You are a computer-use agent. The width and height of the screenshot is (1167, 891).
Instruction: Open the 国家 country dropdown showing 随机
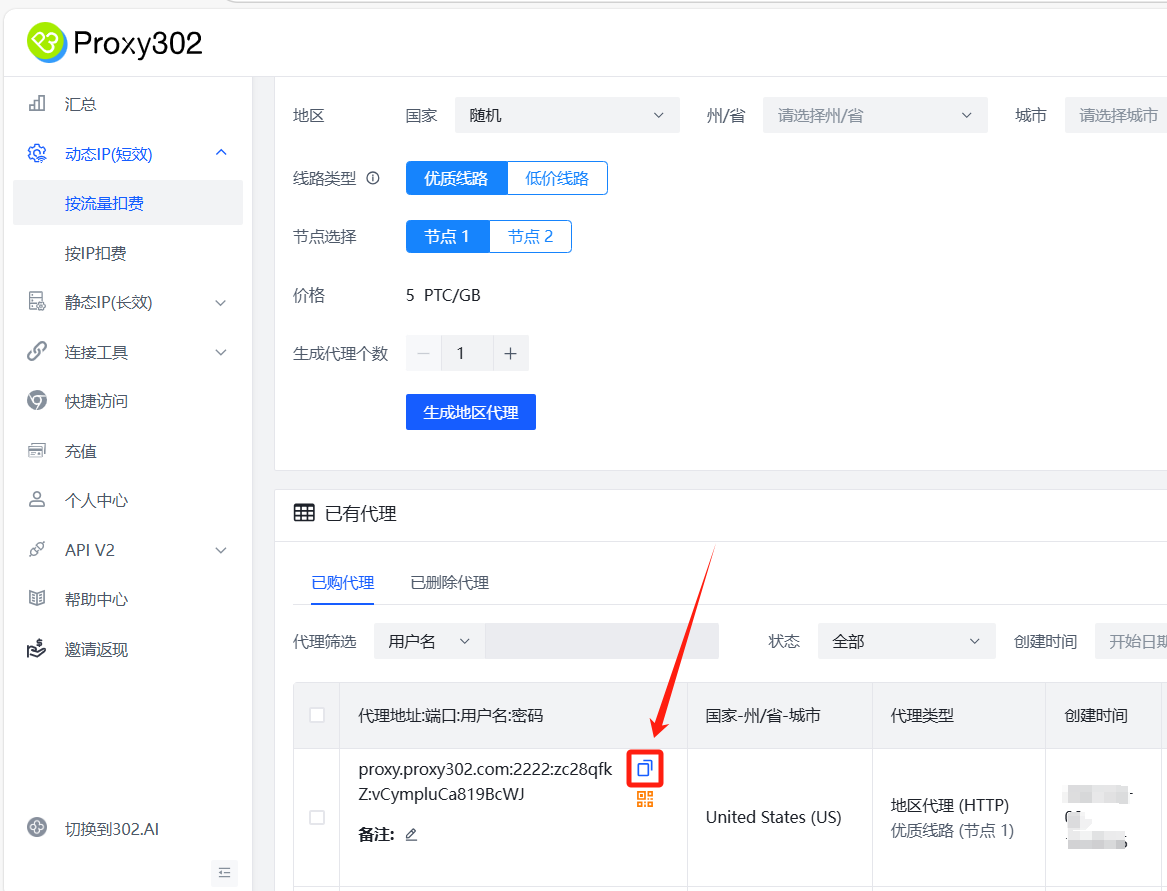coord(567,115)
